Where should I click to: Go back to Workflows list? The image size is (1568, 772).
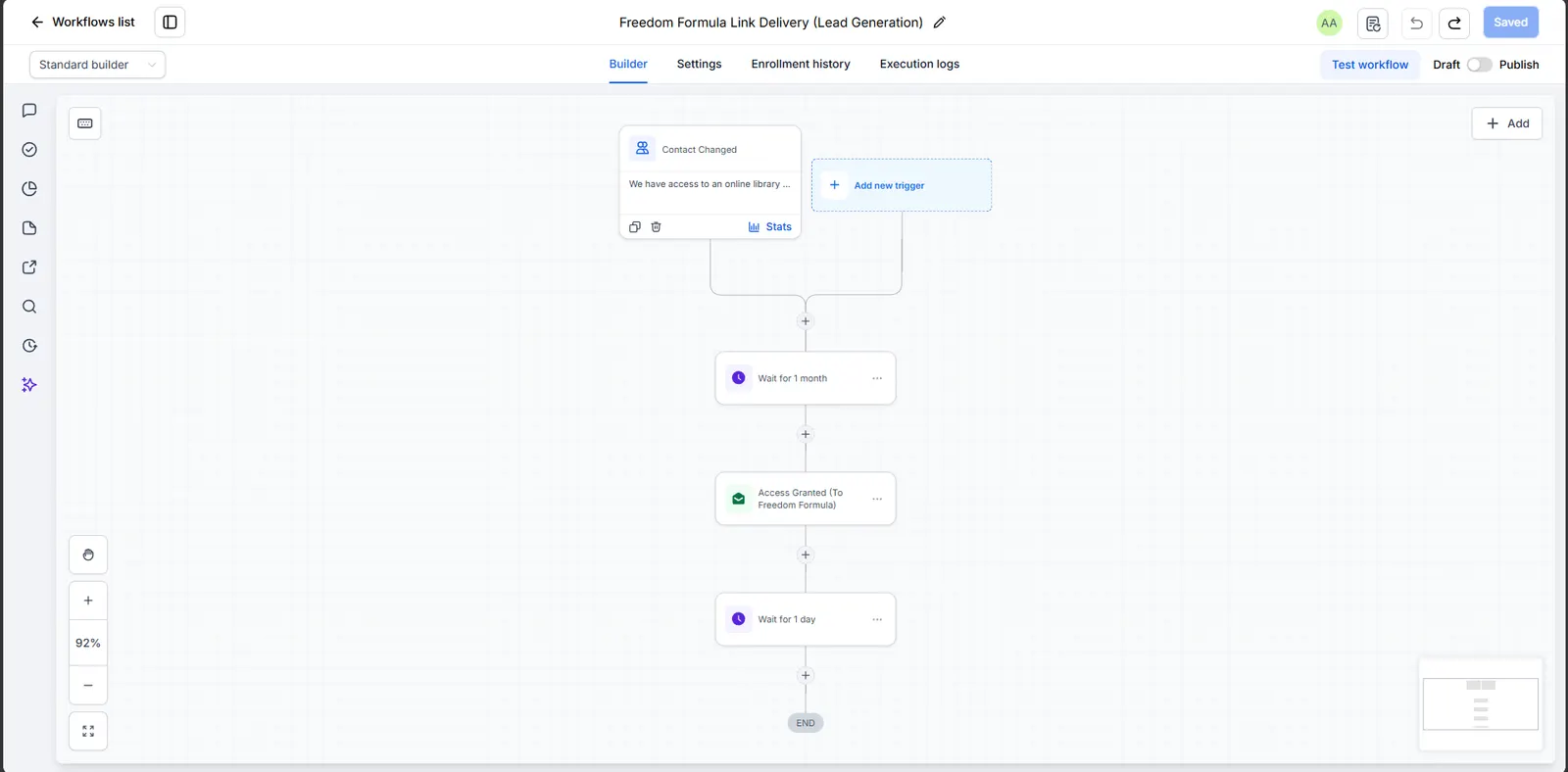pyautogui.click(x=82, y=22)
